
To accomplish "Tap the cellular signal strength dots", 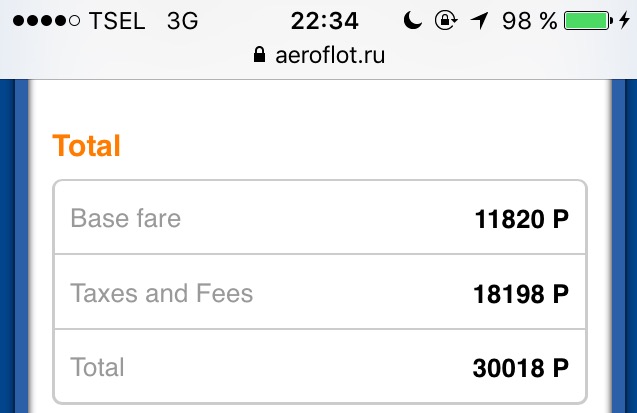I will pyautogui.click(x=42, y=21).
